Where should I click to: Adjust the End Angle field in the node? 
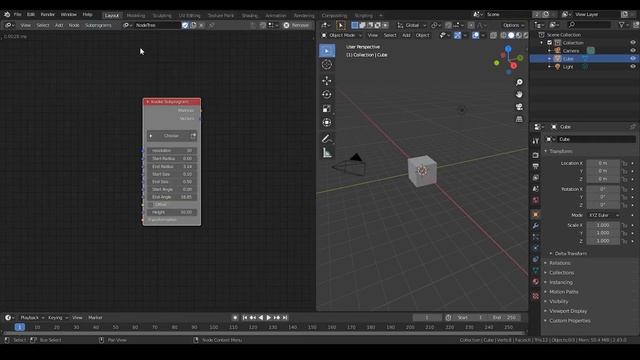point(172,197)
